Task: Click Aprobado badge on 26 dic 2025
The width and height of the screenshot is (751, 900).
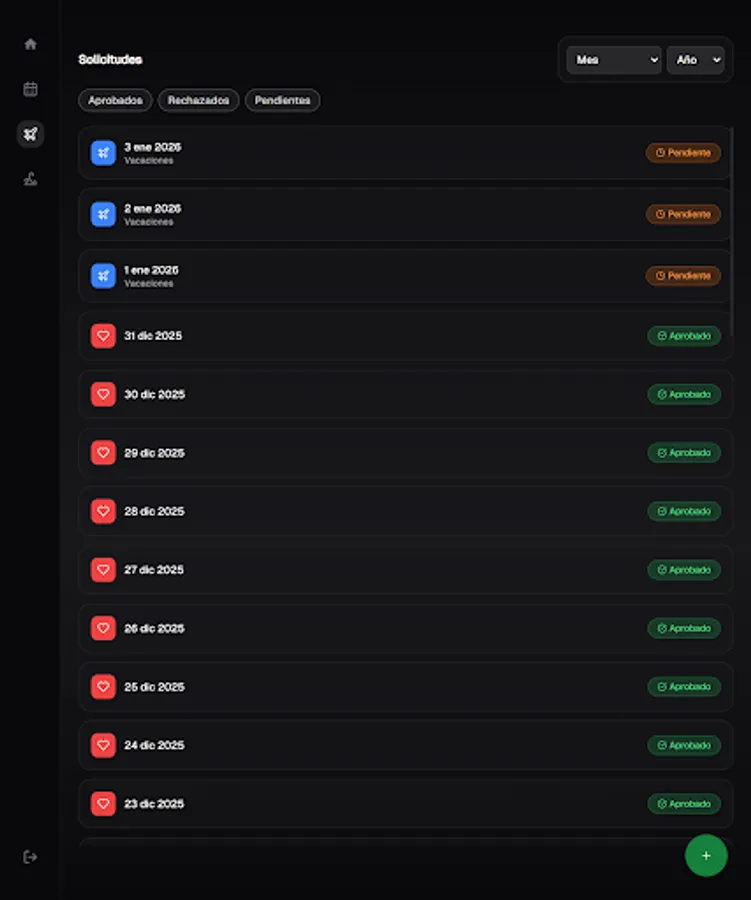Action: click(684, 629)
